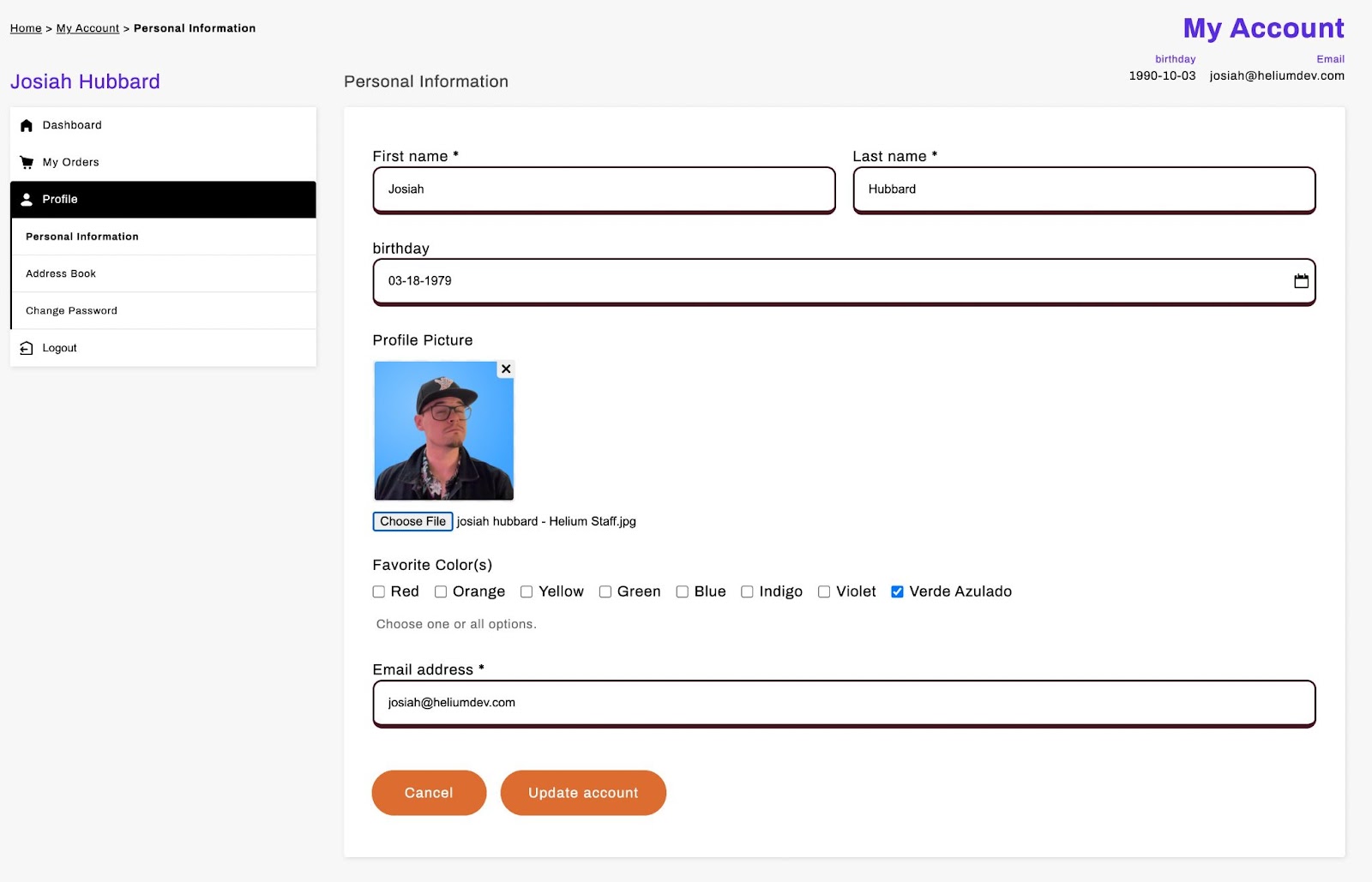Click the Update account button
The height and width of the screenshot is (882, 1372).
pyautogui.click(x=583, y=793)
